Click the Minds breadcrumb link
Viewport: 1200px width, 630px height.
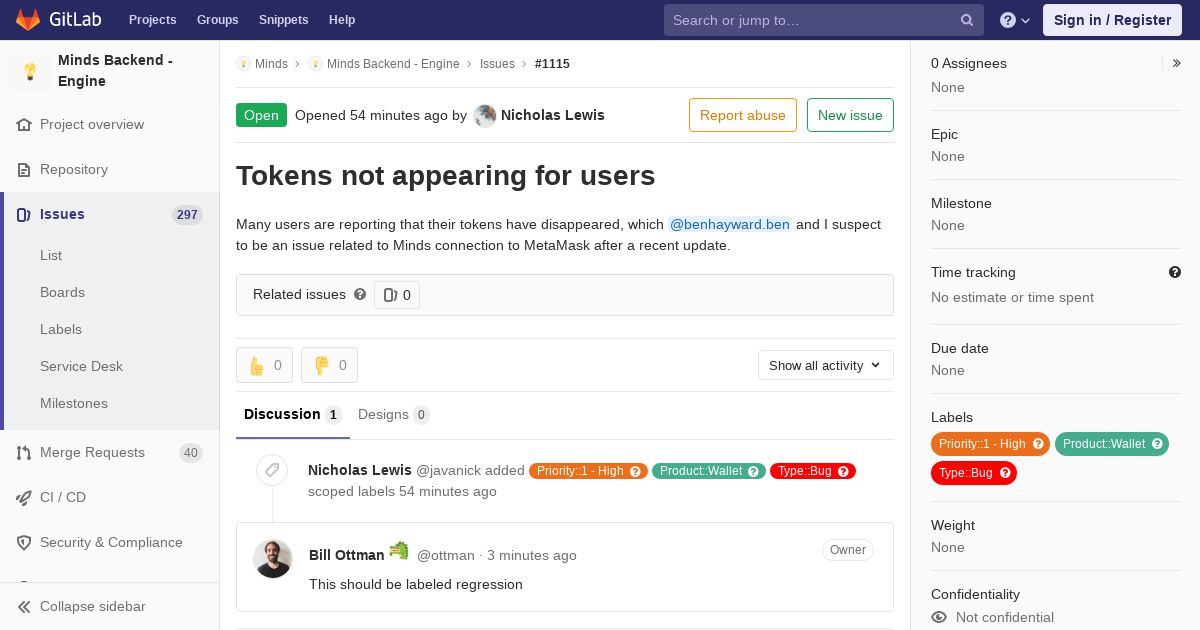[271, 64]
